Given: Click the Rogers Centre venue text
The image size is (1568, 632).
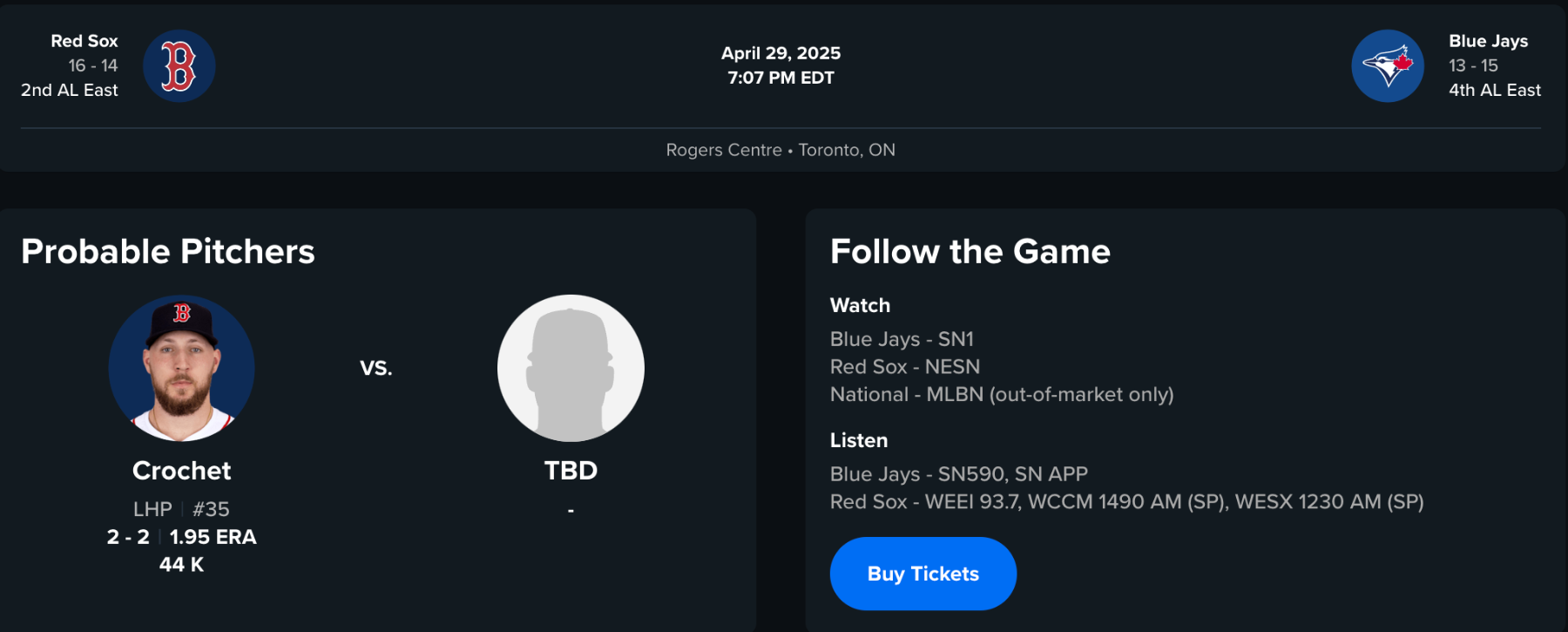Looking at the screenshot, I should [723, 150].
